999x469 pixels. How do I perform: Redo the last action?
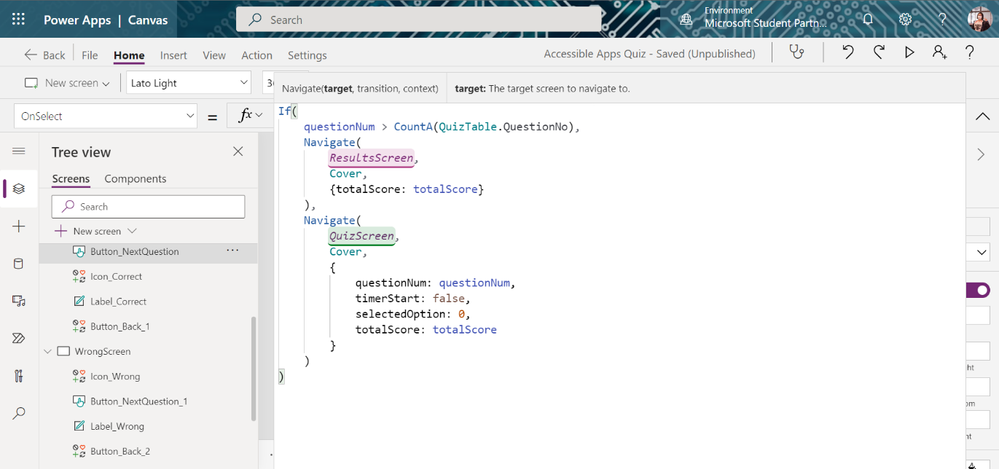[879, 52]
